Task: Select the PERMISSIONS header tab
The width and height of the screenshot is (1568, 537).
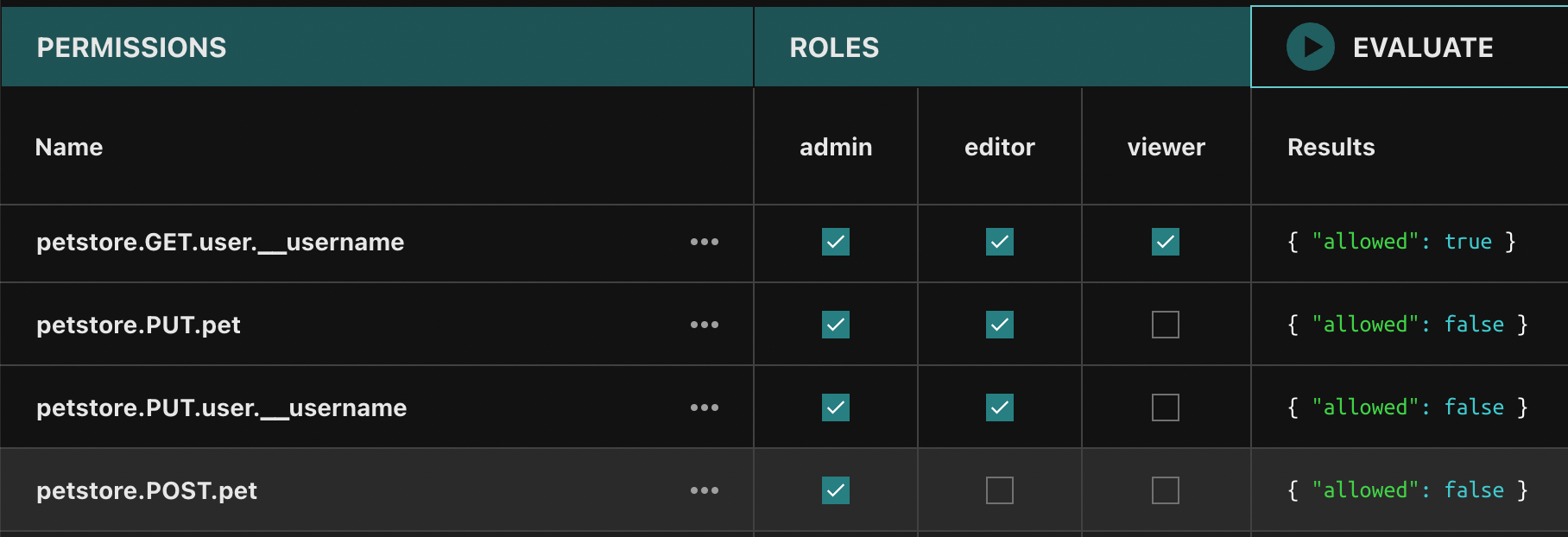Action: [131, 47]
